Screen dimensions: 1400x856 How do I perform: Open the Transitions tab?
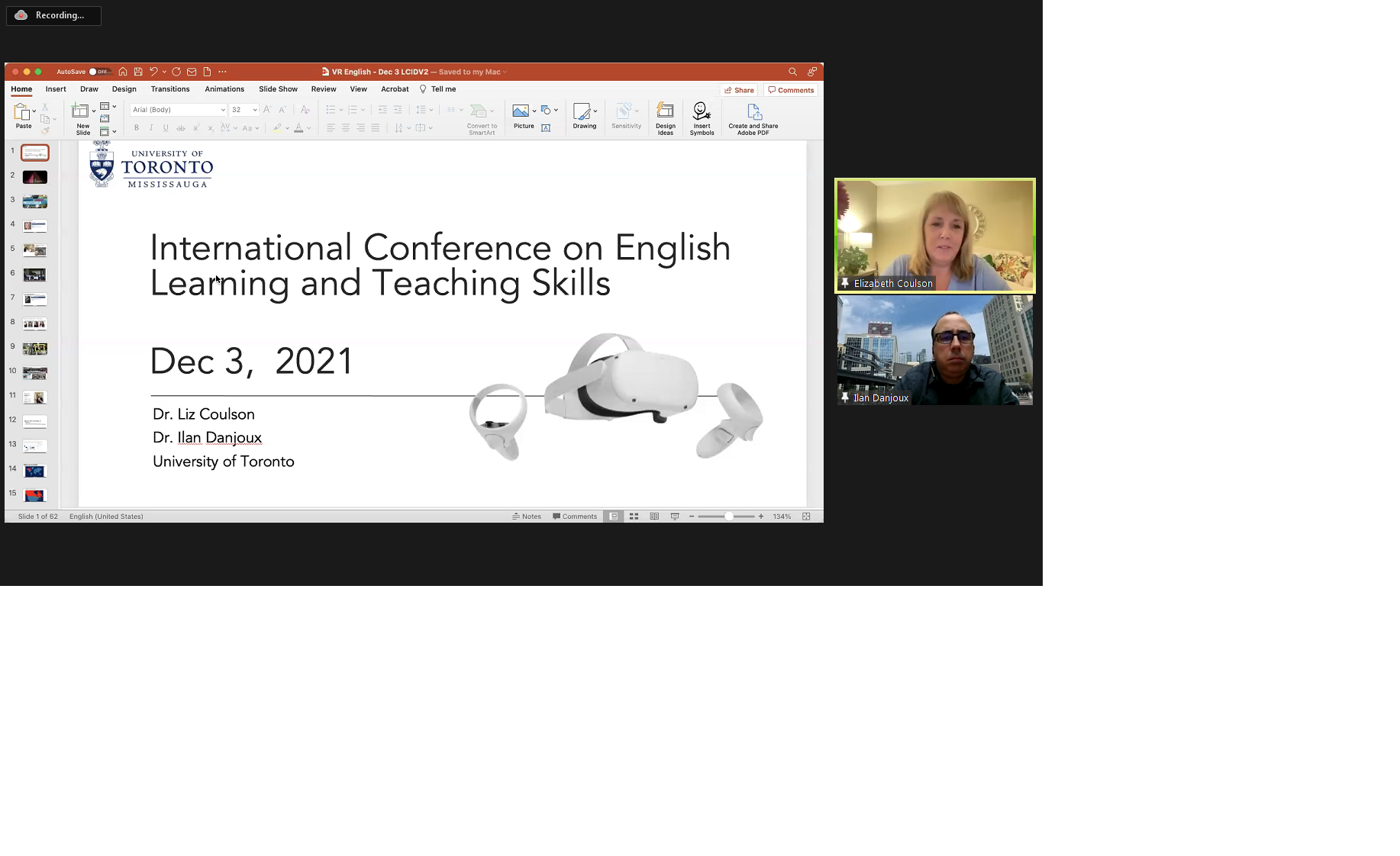click(x=170, y=89)
